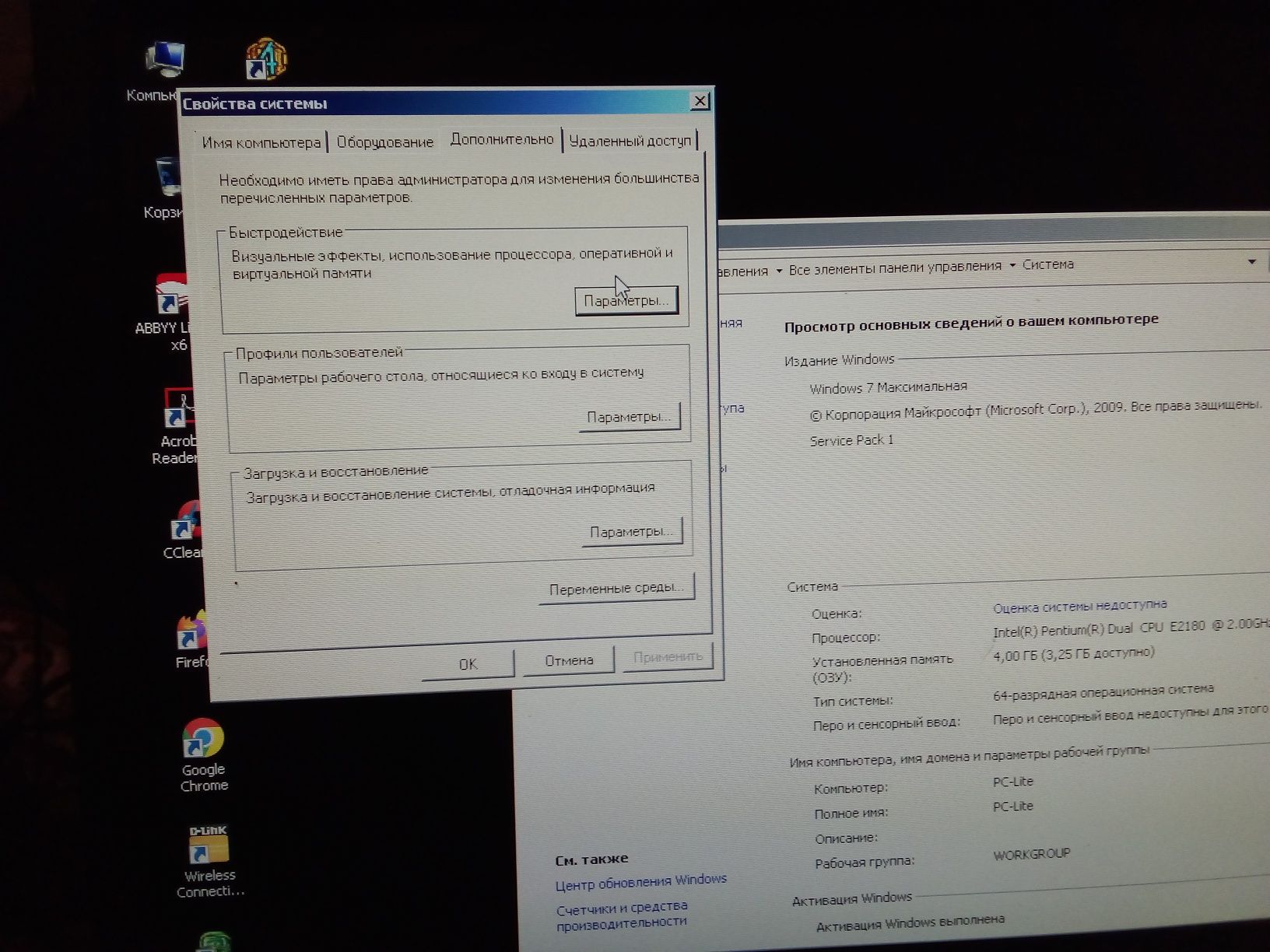Open Оценка системы недоступна link
Image resolution: width=1270 pixels, height=952 pixels.
coord(1080,605)
